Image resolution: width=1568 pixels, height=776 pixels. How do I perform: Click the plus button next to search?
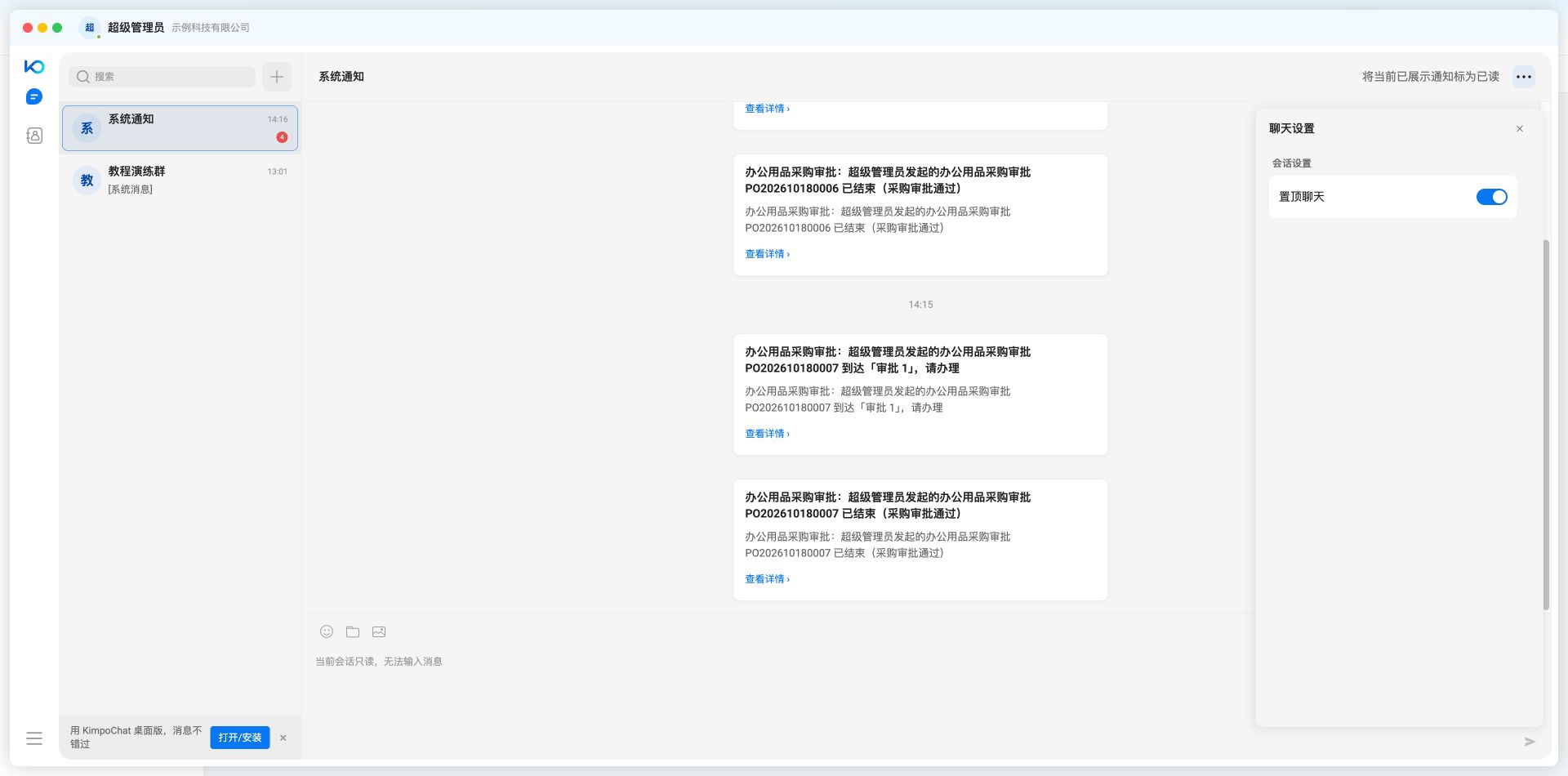pos(277,77)
